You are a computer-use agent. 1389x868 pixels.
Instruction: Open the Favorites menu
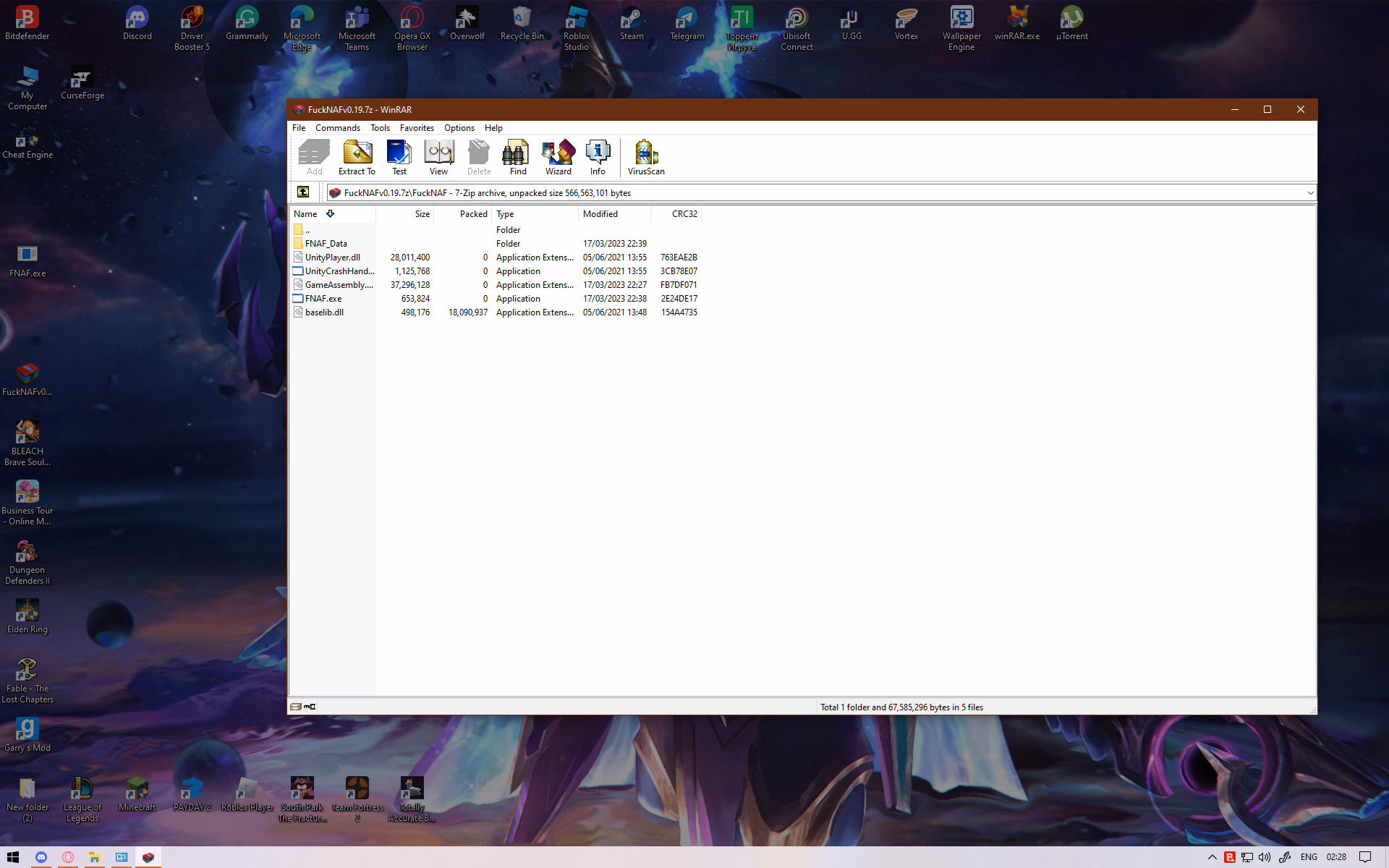click(x=417, y=128)
